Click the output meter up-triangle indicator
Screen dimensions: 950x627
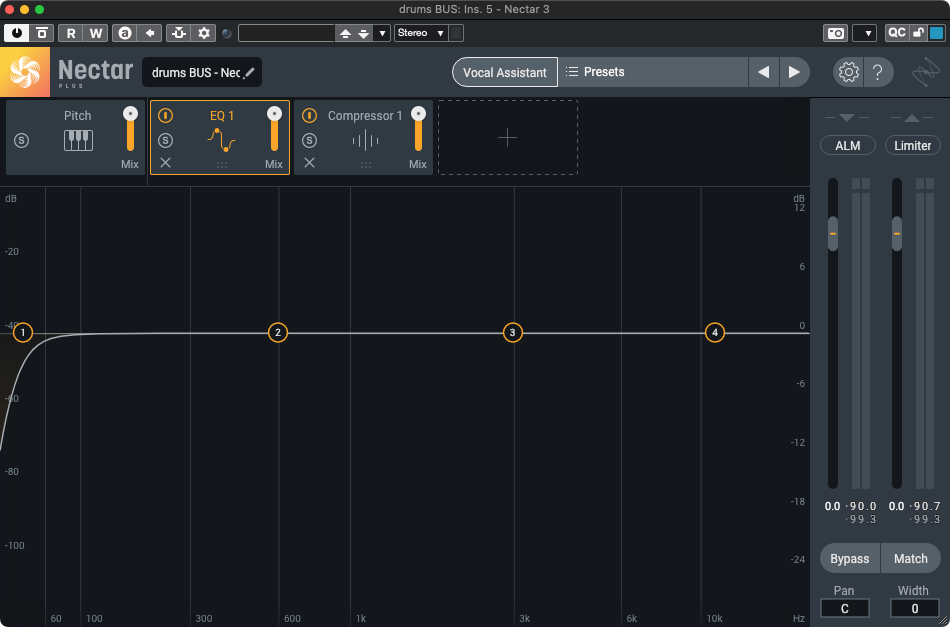pyautogui.click(x=912, y=118)
